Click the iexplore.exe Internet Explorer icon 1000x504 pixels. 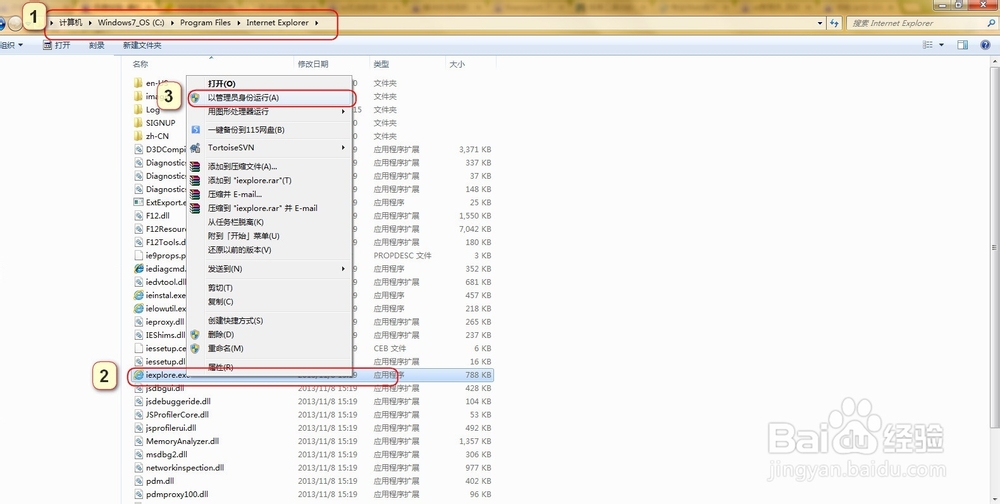(x=138, y=375)
